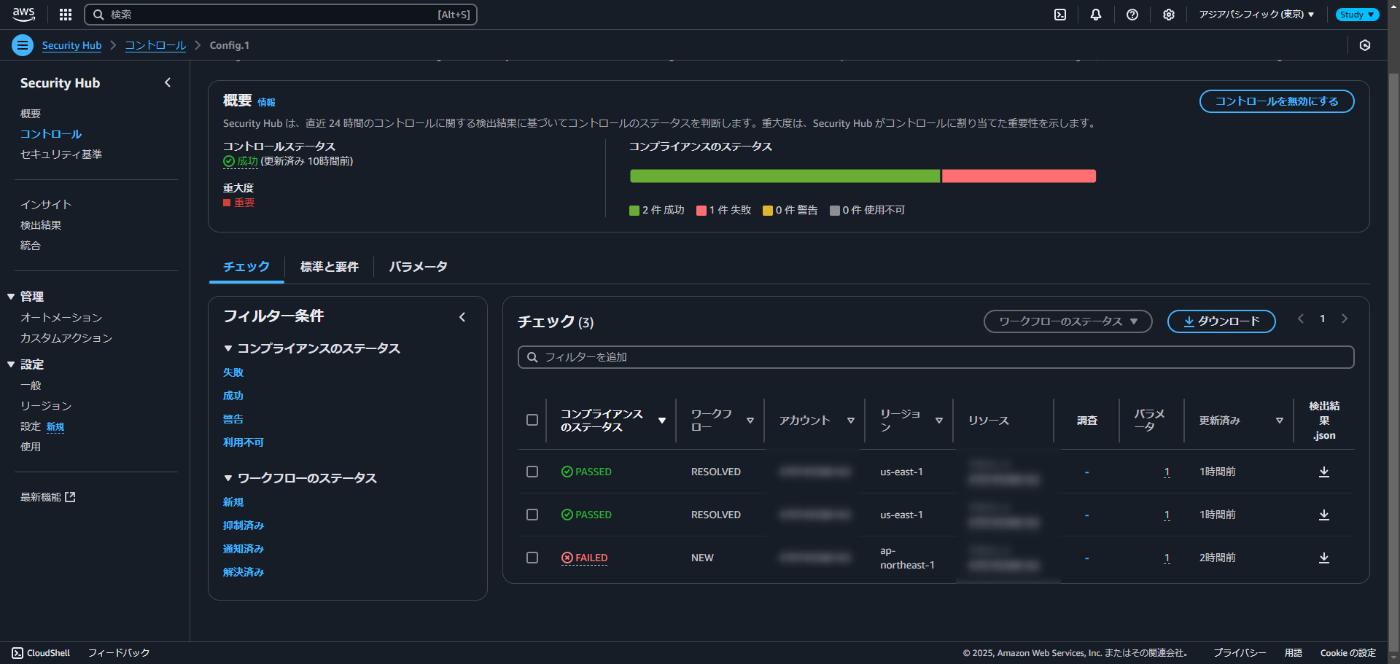Check the first PASSED row checkbox
Screen dimensions: 1400x664
click(x=532, y=471)
